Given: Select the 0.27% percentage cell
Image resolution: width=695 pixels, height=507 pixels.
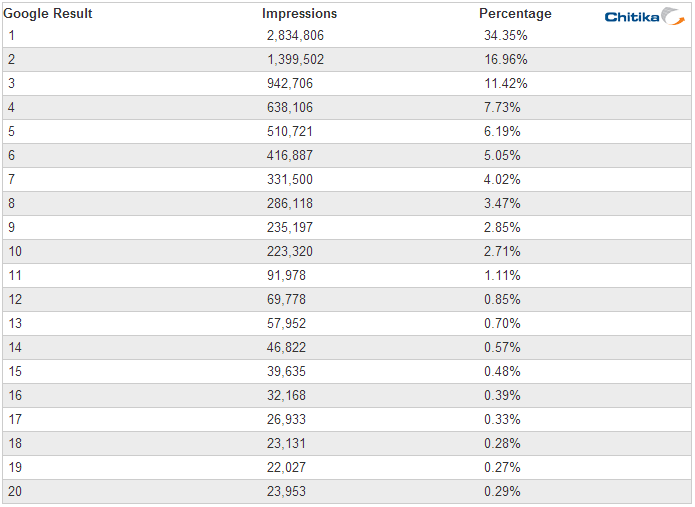Looking at the screenshot, I should tap(503, 468).
